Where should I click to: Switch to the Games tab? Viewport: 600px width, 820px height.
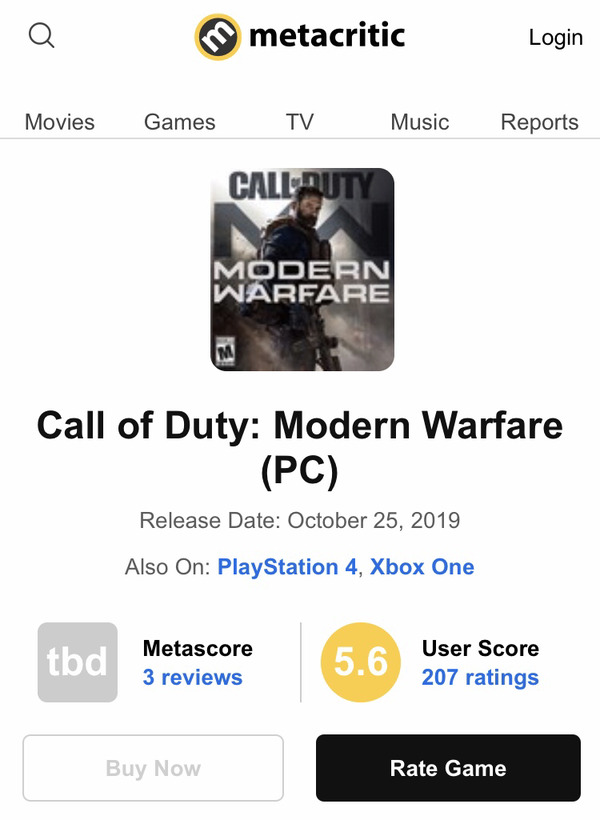pos(180,122)
